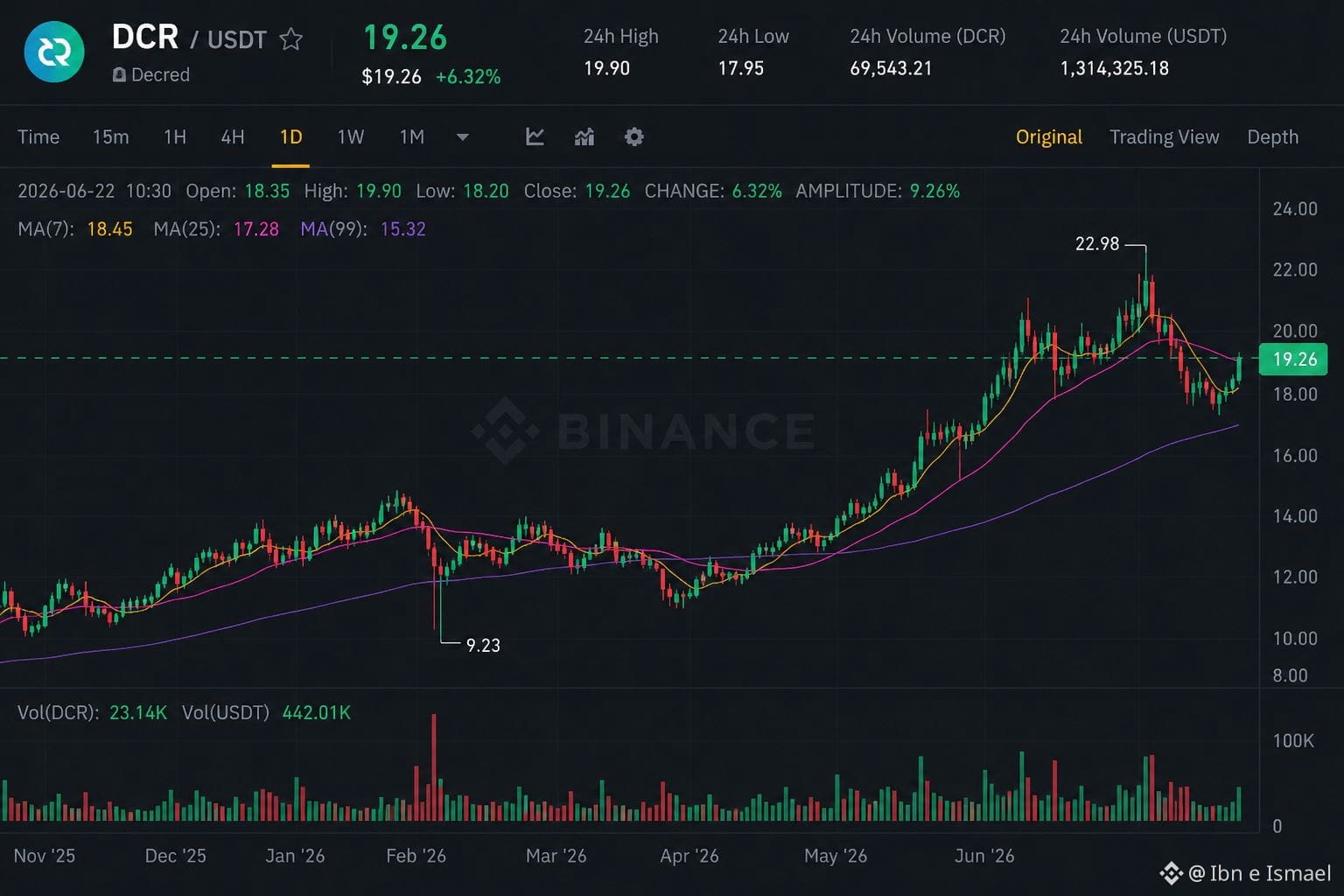Click the 24h High value 19.90
The image size is (1344, 896).
[x=606, y=68]
